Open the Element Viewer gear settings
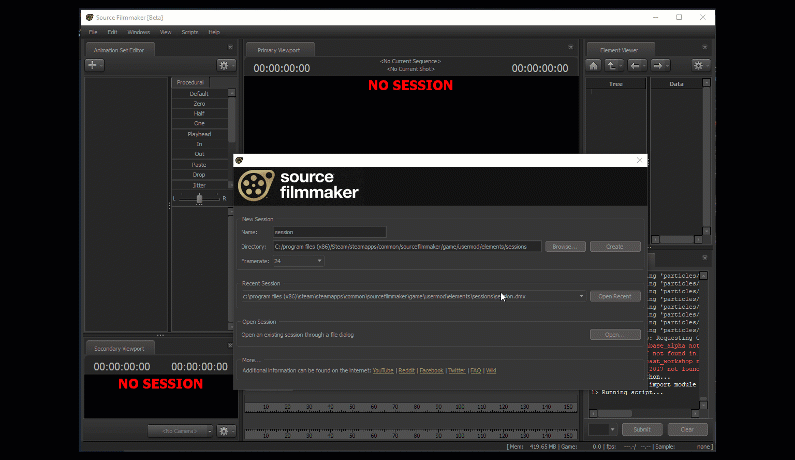 click(700, 65)
